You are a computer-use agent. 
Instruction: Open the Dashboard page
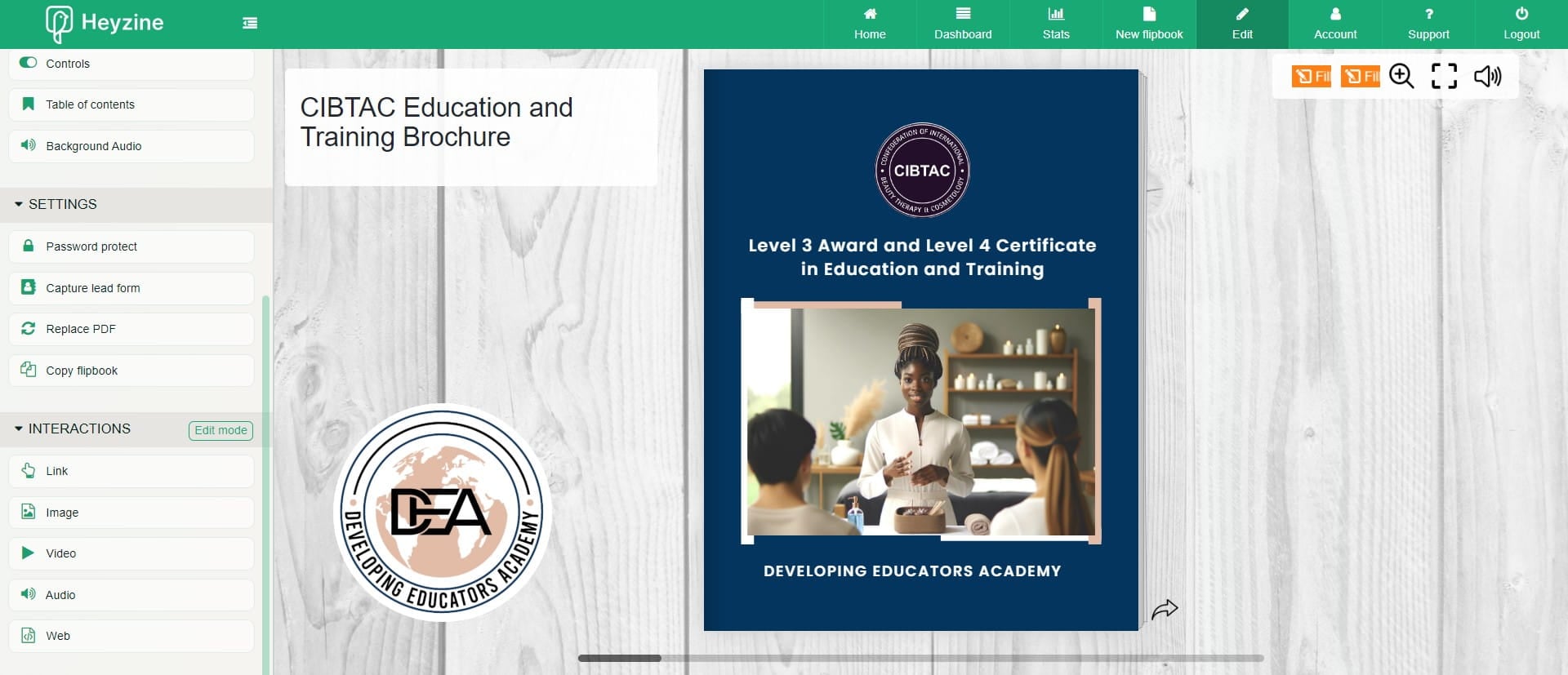coord(963,24)
